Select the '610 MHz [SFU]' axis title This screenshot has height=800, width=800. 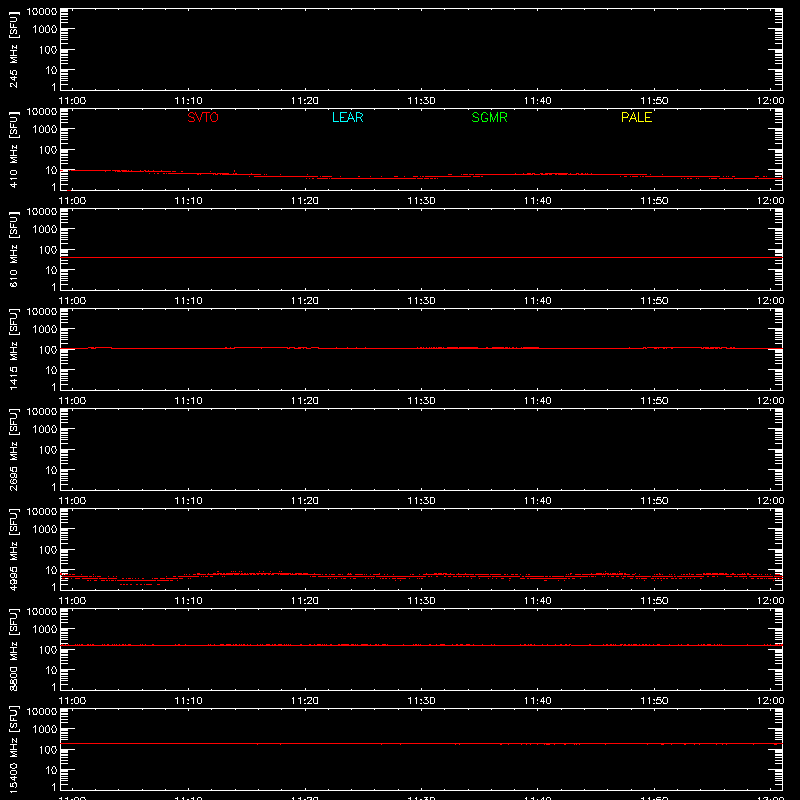tap(13, 249)
